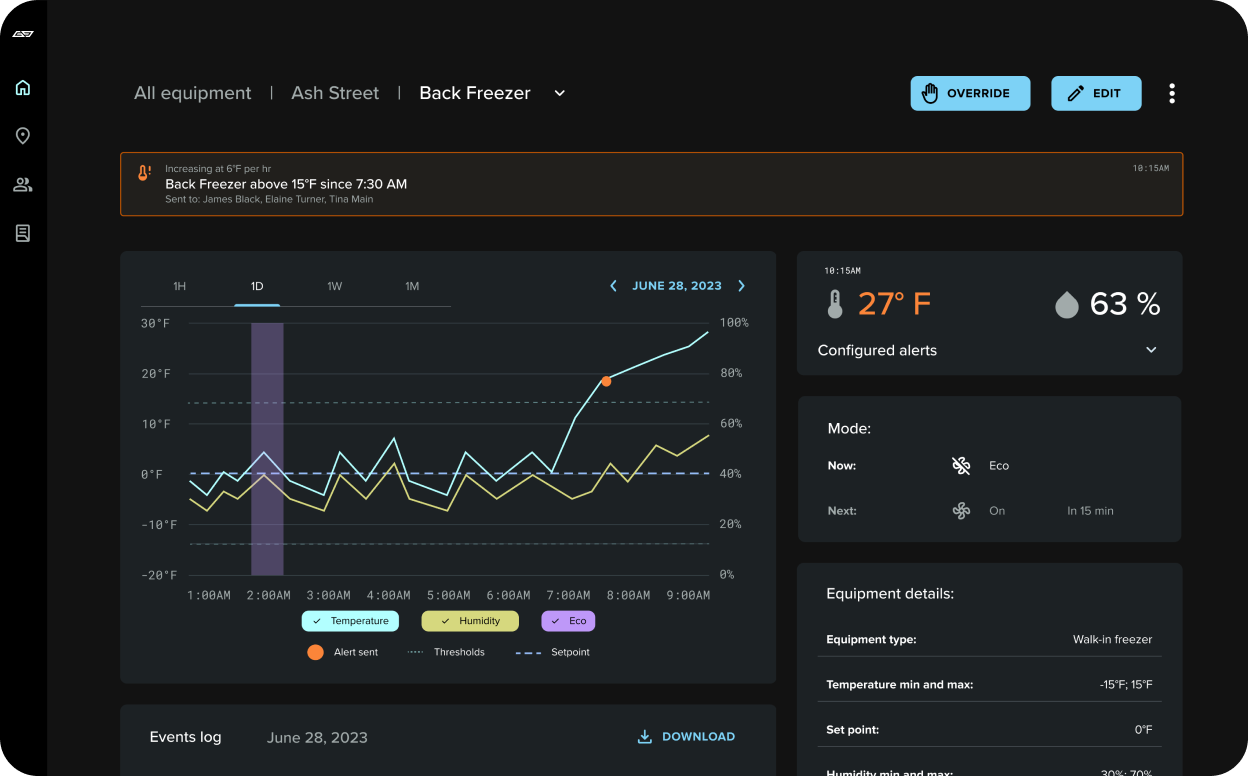The width and height of the screenshot is (1248, 776).
Task: Go to the next date after June 28
Action: click(x=741, y=286)
